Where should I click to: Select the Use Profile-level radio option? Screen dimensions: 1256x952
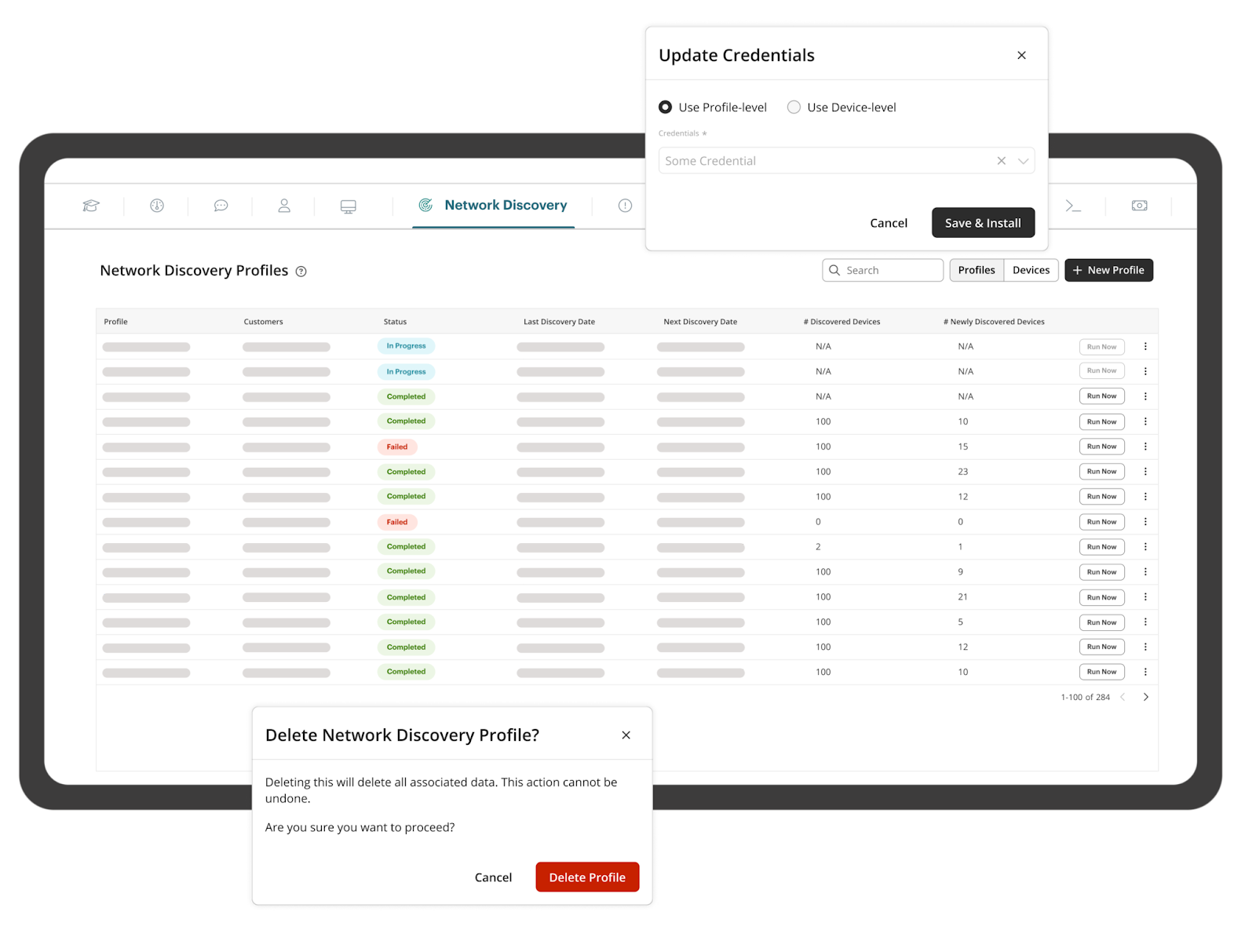point(666,108)
